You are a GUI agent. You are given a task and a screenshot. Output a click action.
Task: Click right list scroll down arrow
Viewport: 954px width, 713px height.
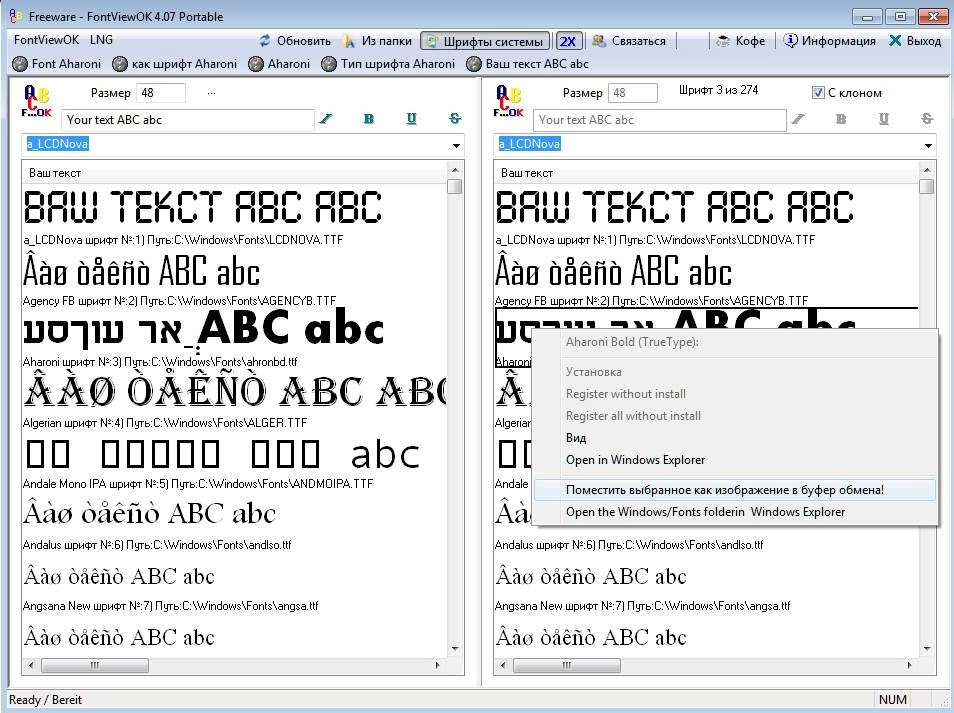(x=927, y=649)
